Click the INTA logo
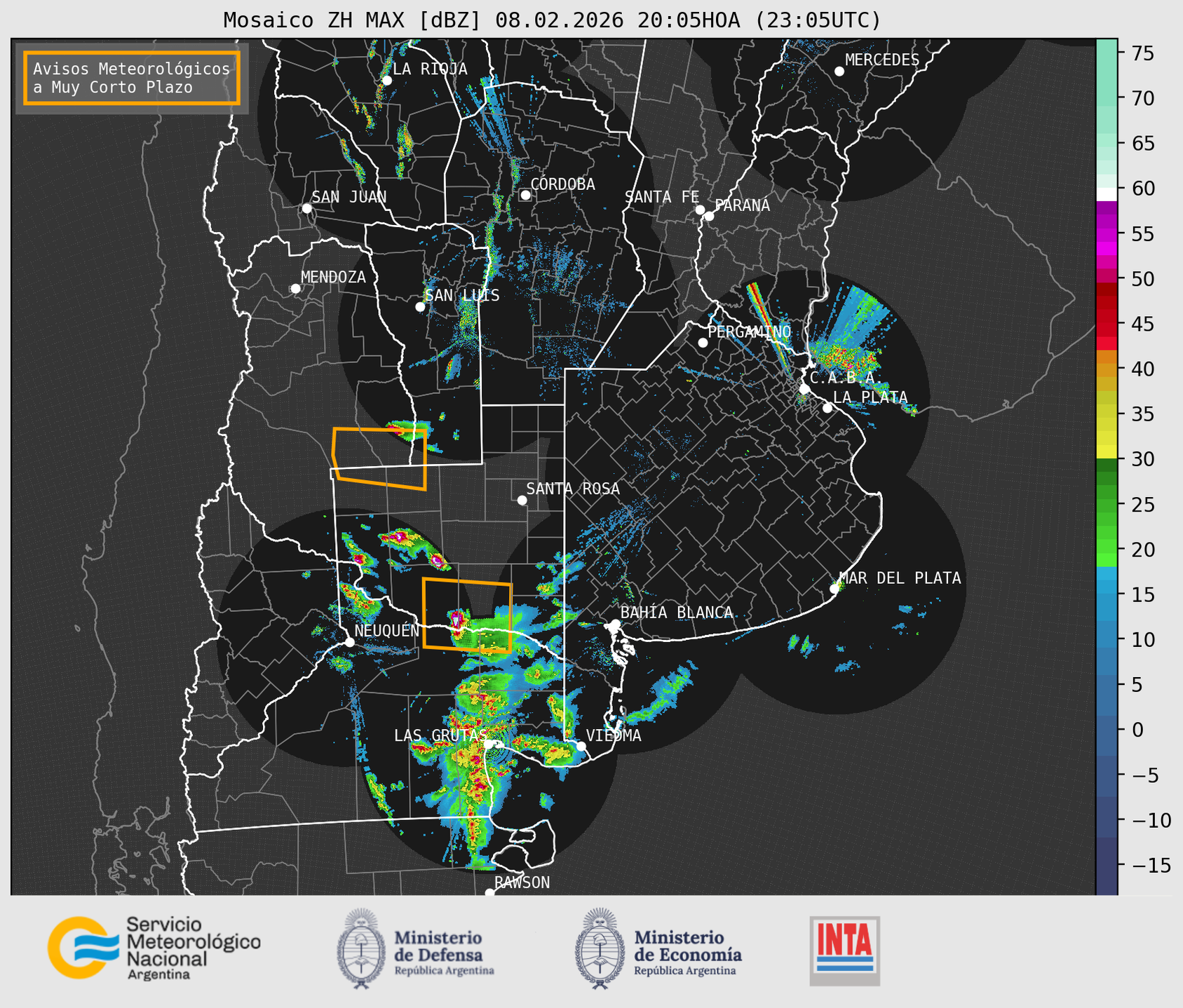The height and width of the screenshot is (1008, 1183). click(x=844, y=951)
